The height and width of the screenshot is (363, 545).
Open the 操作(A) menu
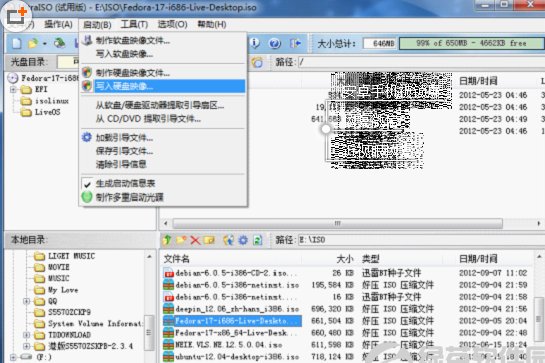(58, 24)
